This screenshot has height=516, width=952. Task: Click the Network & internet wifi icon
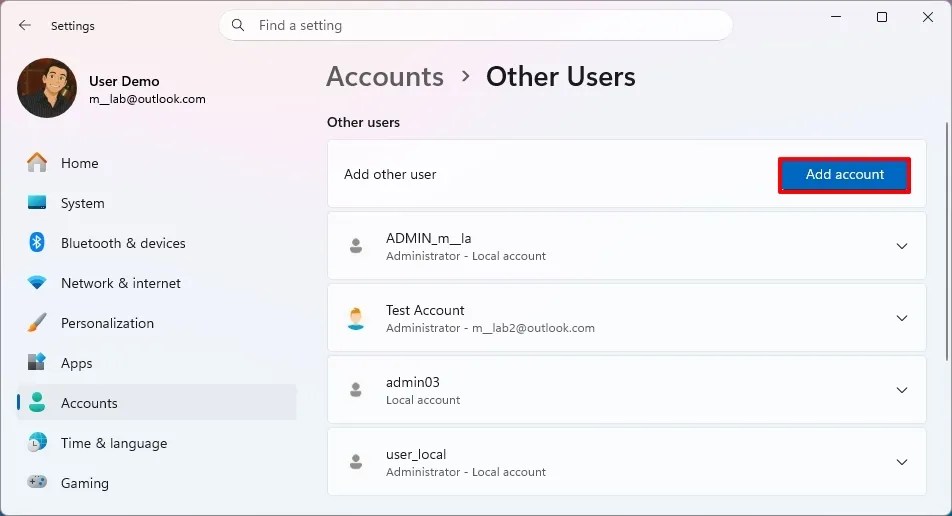[x=37, y=283]
